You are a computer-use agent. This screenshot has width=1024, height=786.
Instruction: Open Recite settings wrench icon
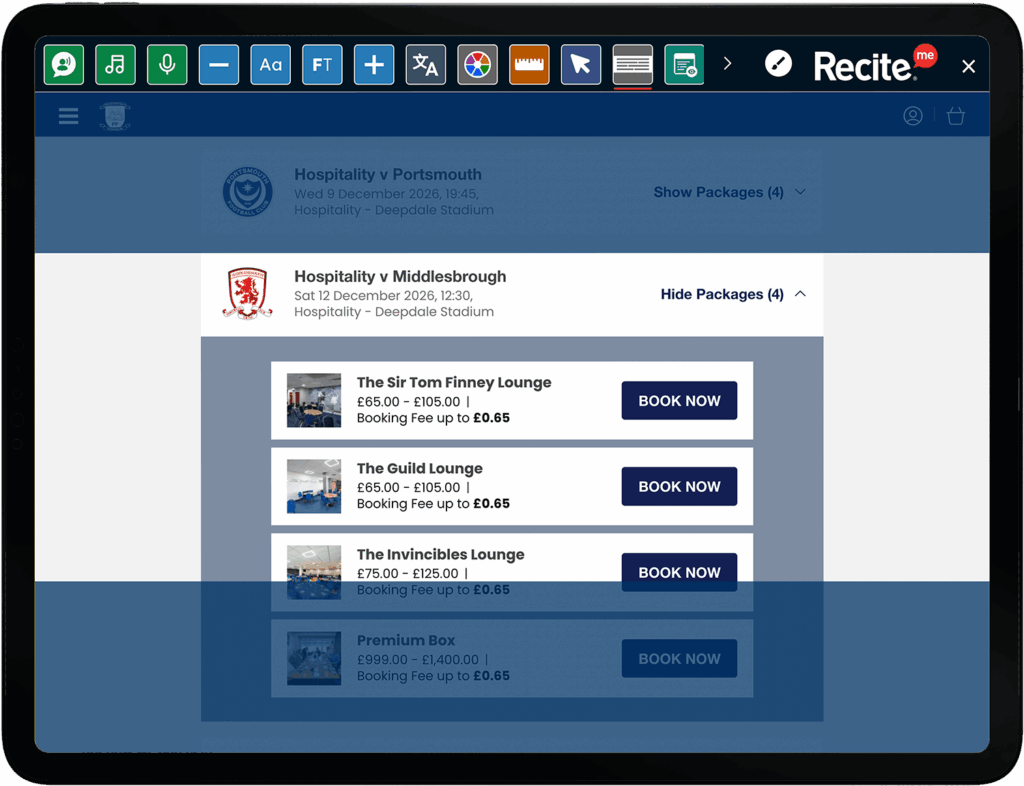[x=778, y=64]
